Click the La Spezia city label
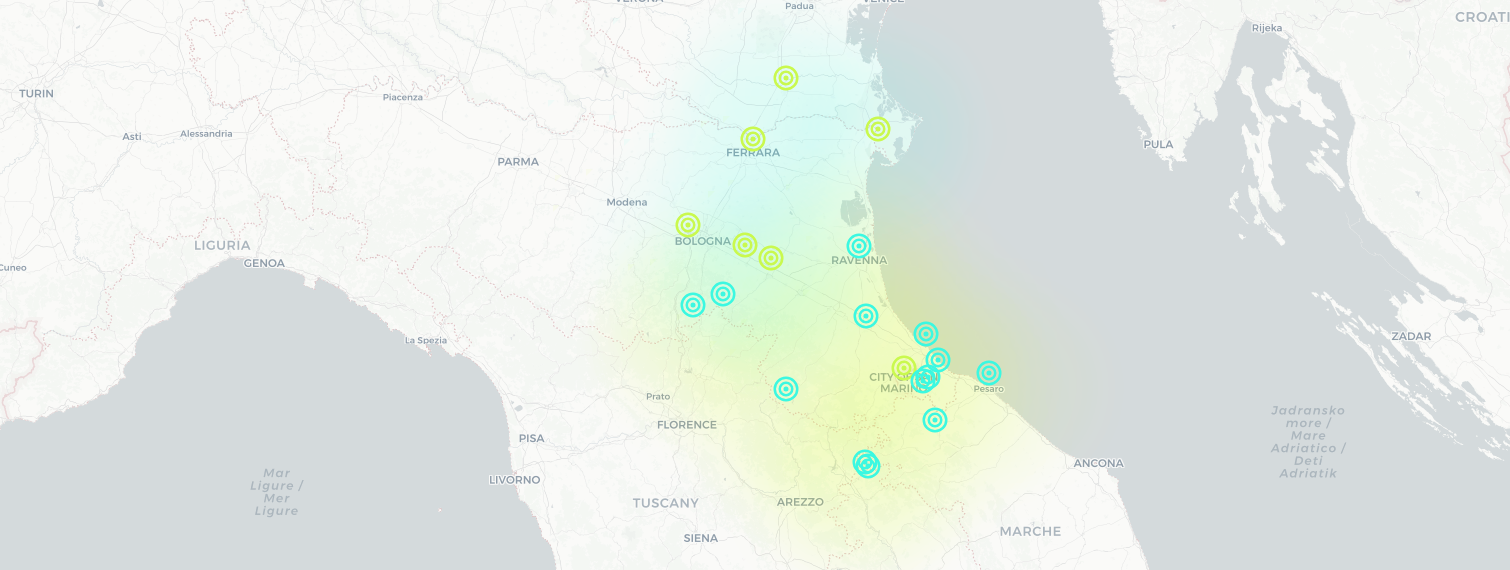The image size is (1510, 570). pyautogui.click(x=426, y=341)
